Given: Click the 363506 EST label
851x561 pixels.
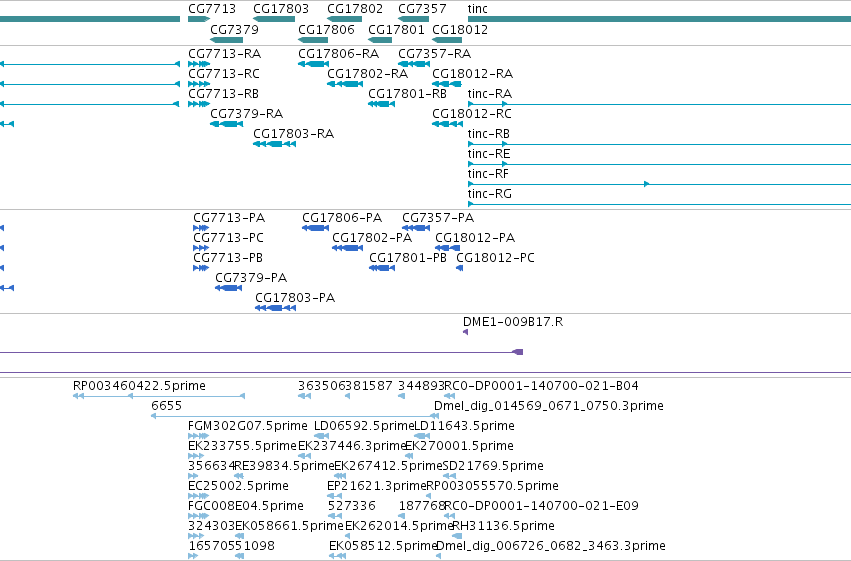Looking at the screenshot, I should click(x=321, y=386).
